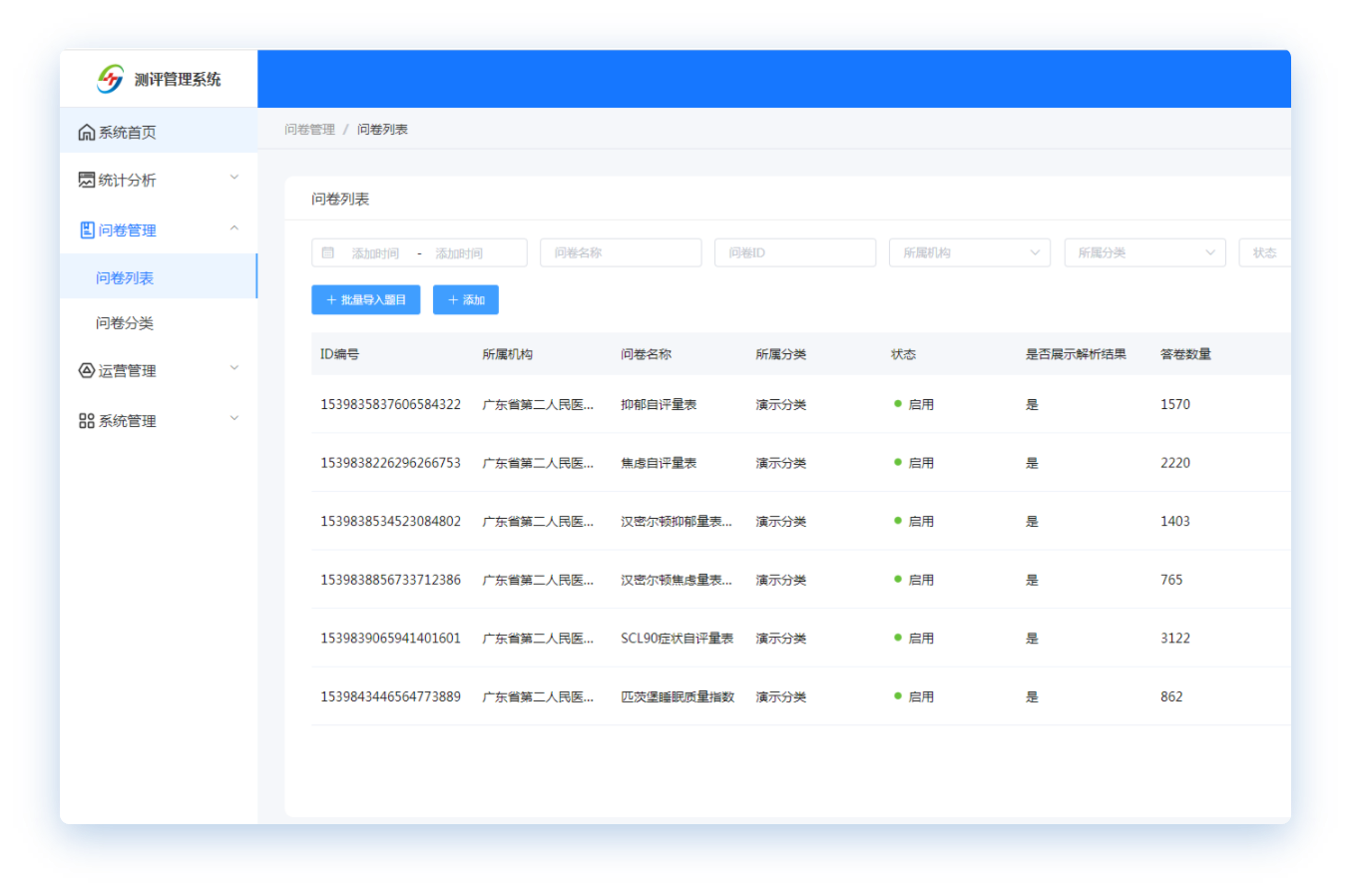1351x896 pixels.
Task: Click the book icon beside 问卷管理
Action: [87, 230]
